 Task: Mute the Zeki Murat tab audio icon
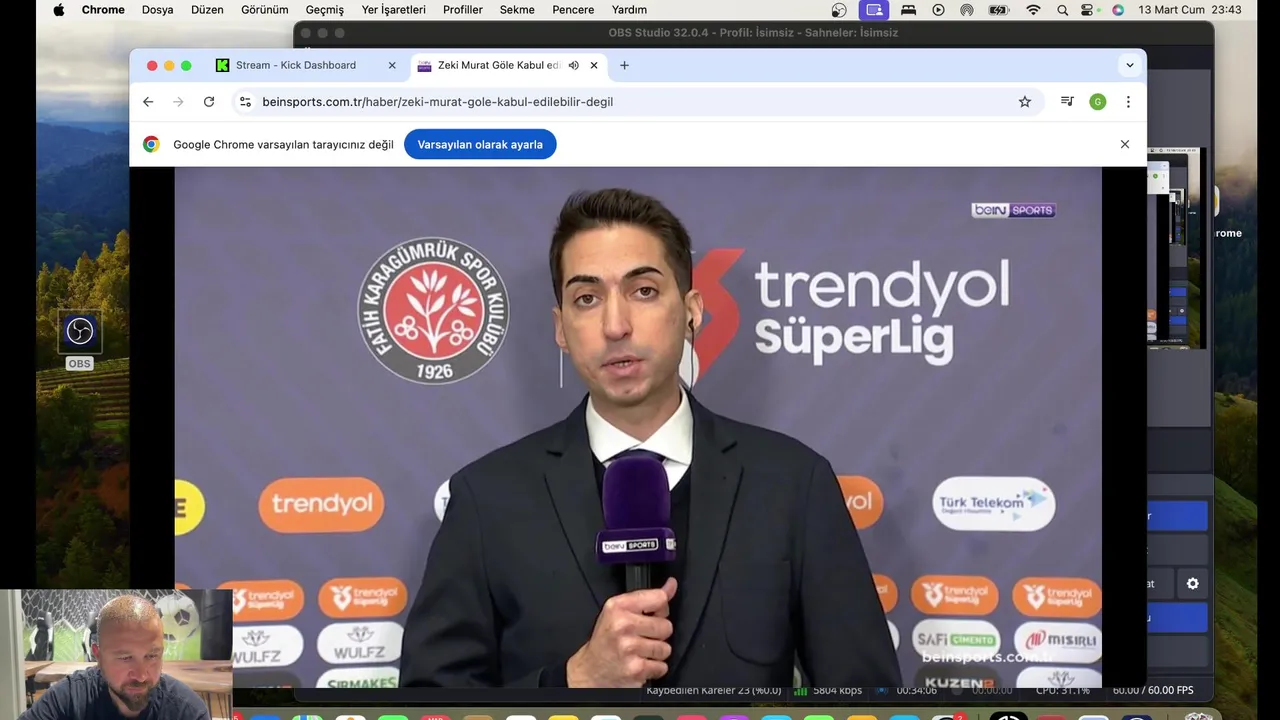pos(574,65)
